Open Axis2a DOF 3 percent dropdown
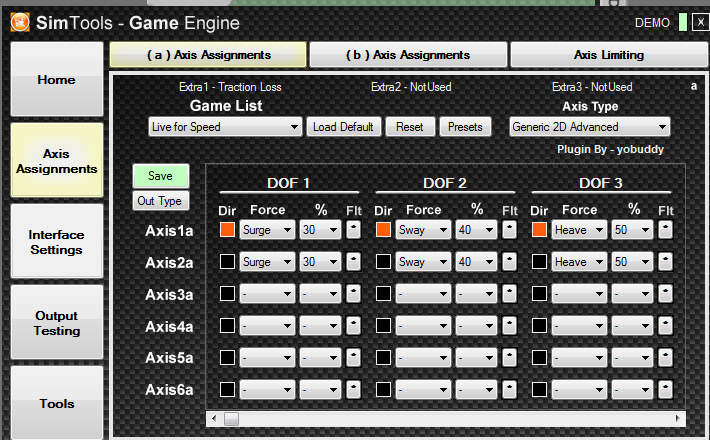This screenshot has height=440, width=710. click(632, 262)
